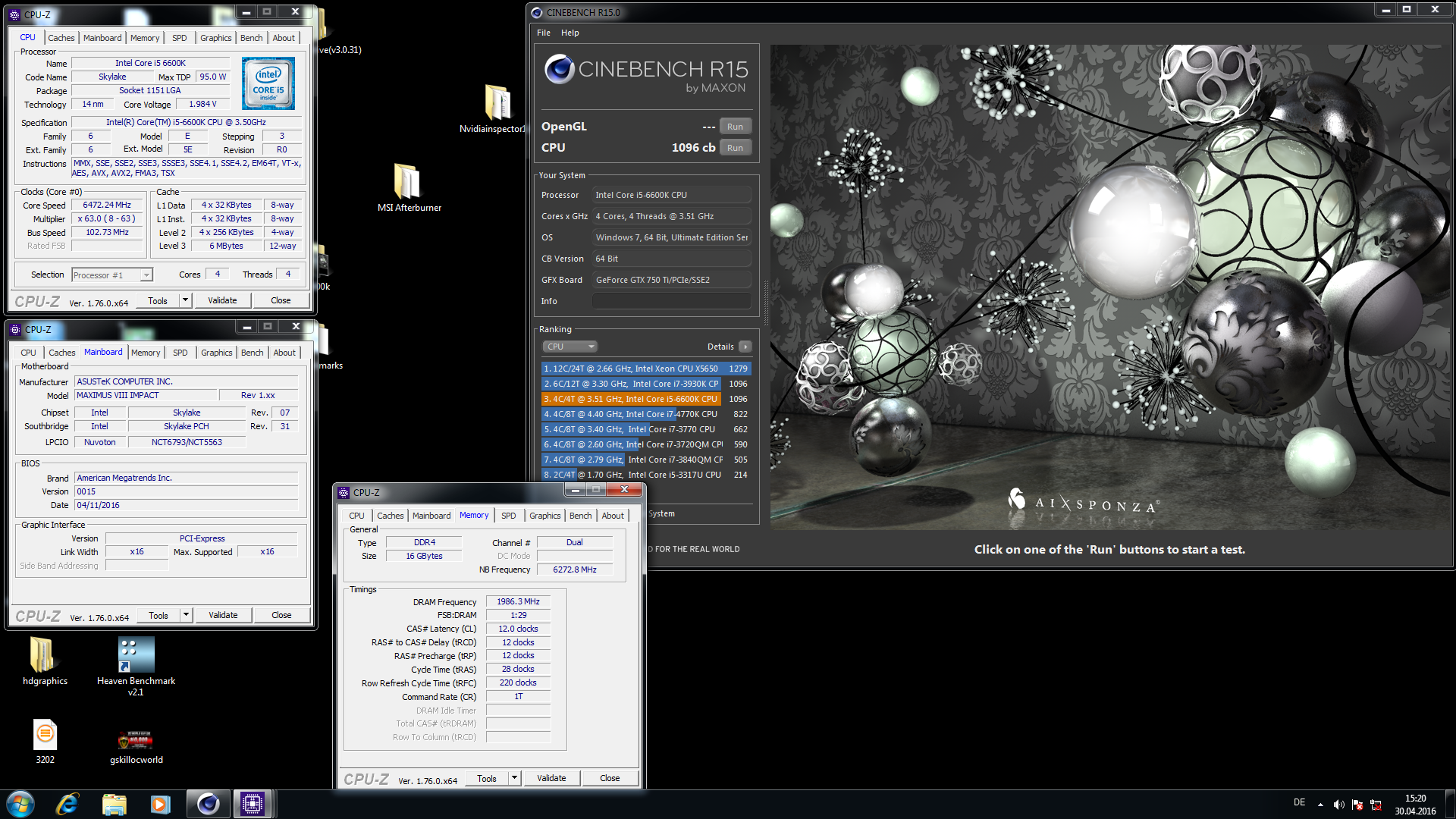Select i7-4770K ranking entry
This screenshot has width=1456, height=819.
click(x=646, y=414)
